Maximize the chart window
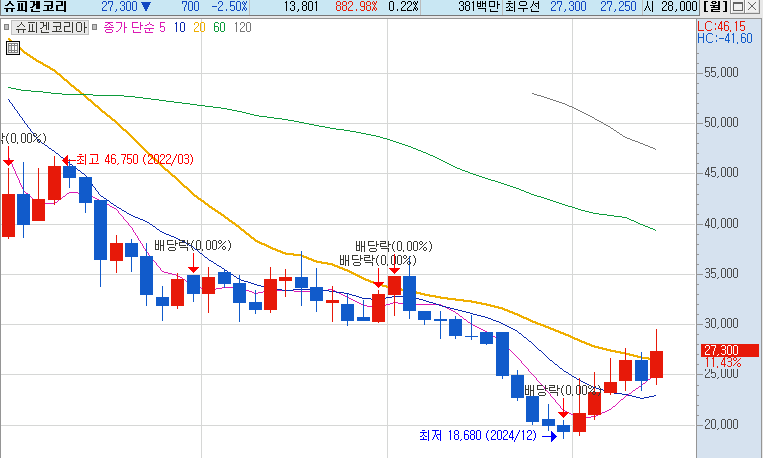The image size is (763, 458). click(738, 7)
